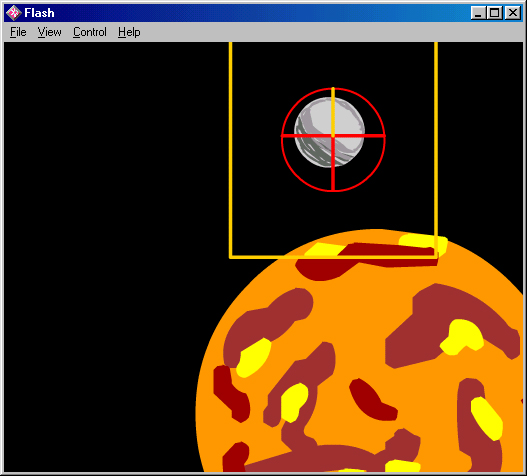Click the center of the red crosshair
This screenshot has height=476, width=527.
click(x=333, y=136)
